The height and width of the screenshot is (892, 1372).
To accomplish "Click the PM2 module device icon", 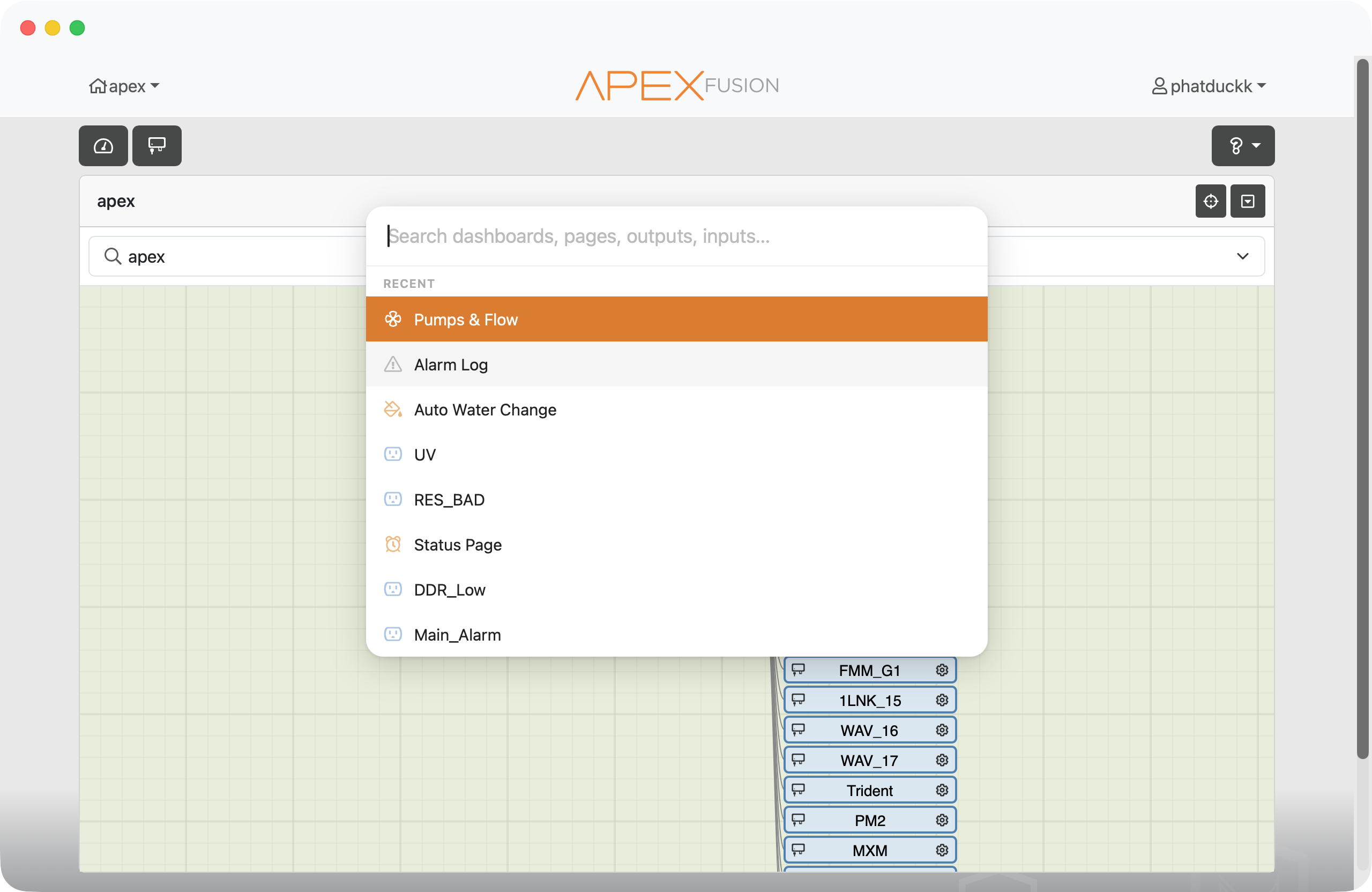I will click(x=799, y=820).
